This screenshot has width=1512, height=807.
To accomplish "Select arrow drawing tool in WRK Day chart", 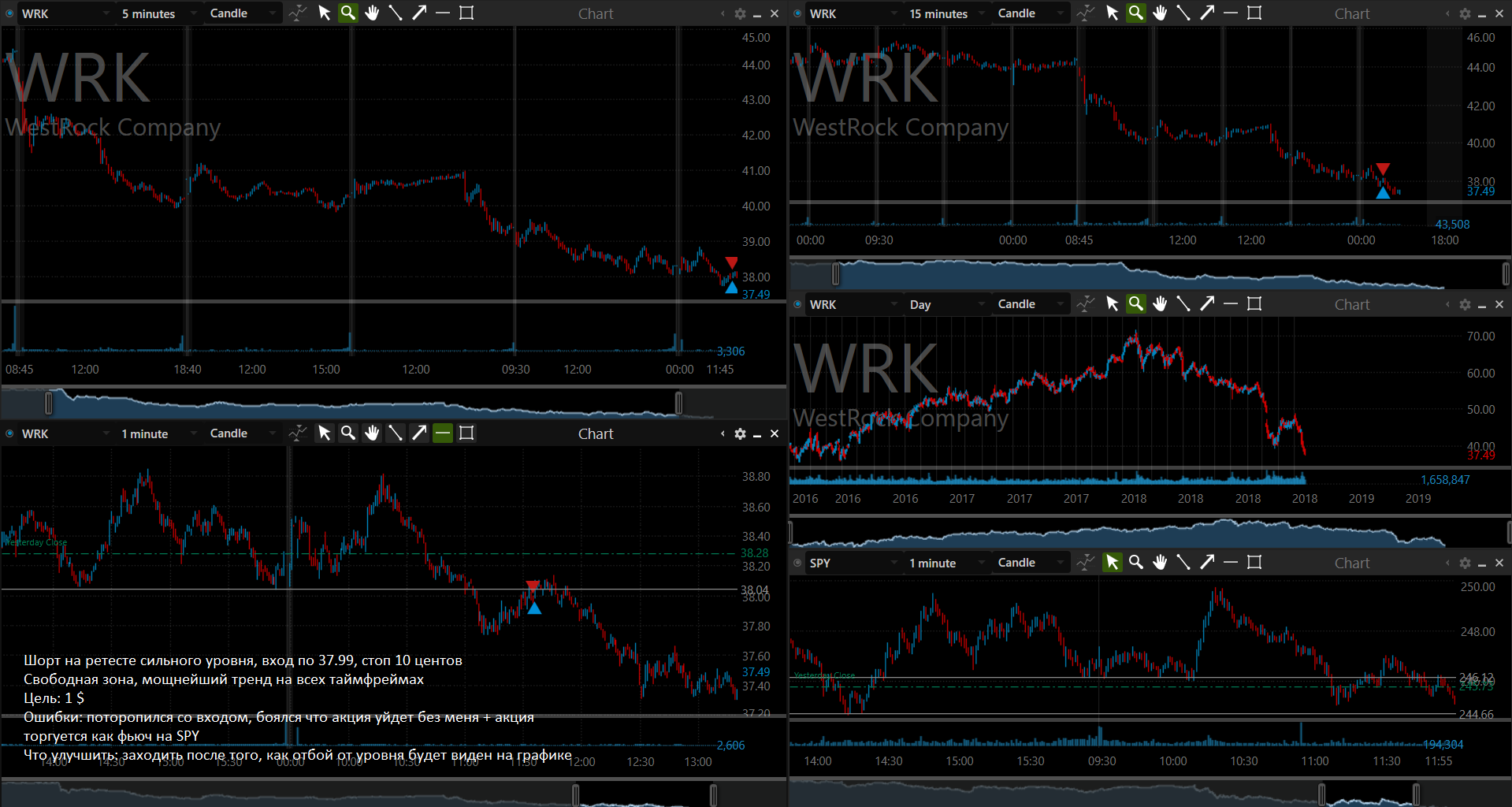I will tap(1207, 304).
